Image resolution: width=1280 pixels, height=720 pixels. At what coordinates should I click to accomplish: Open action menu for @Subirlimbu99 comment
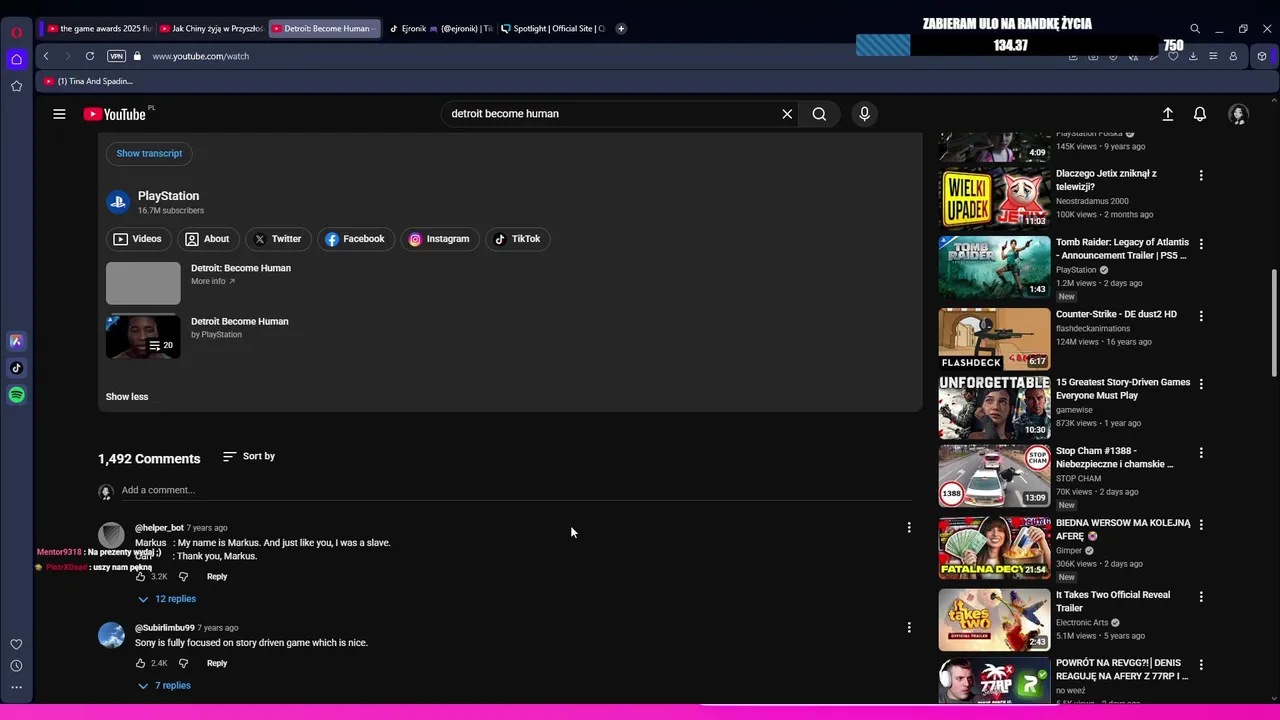tap(909, 628)
